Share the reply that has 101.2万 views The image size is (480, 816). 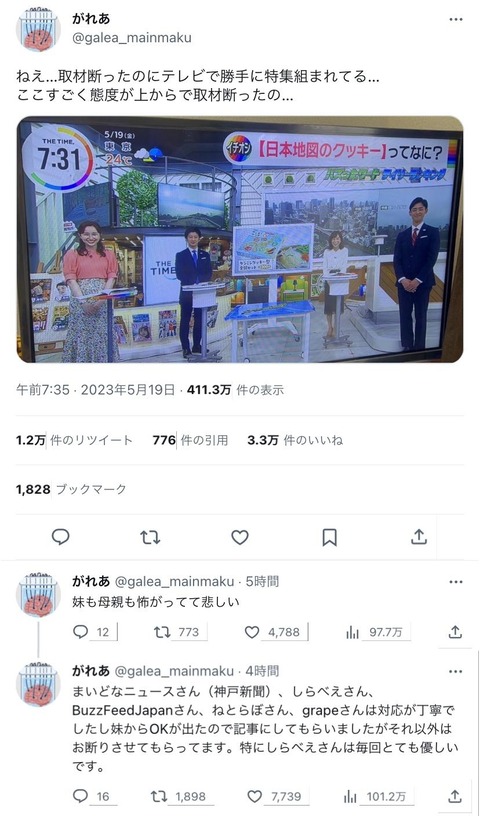[455, 796]
